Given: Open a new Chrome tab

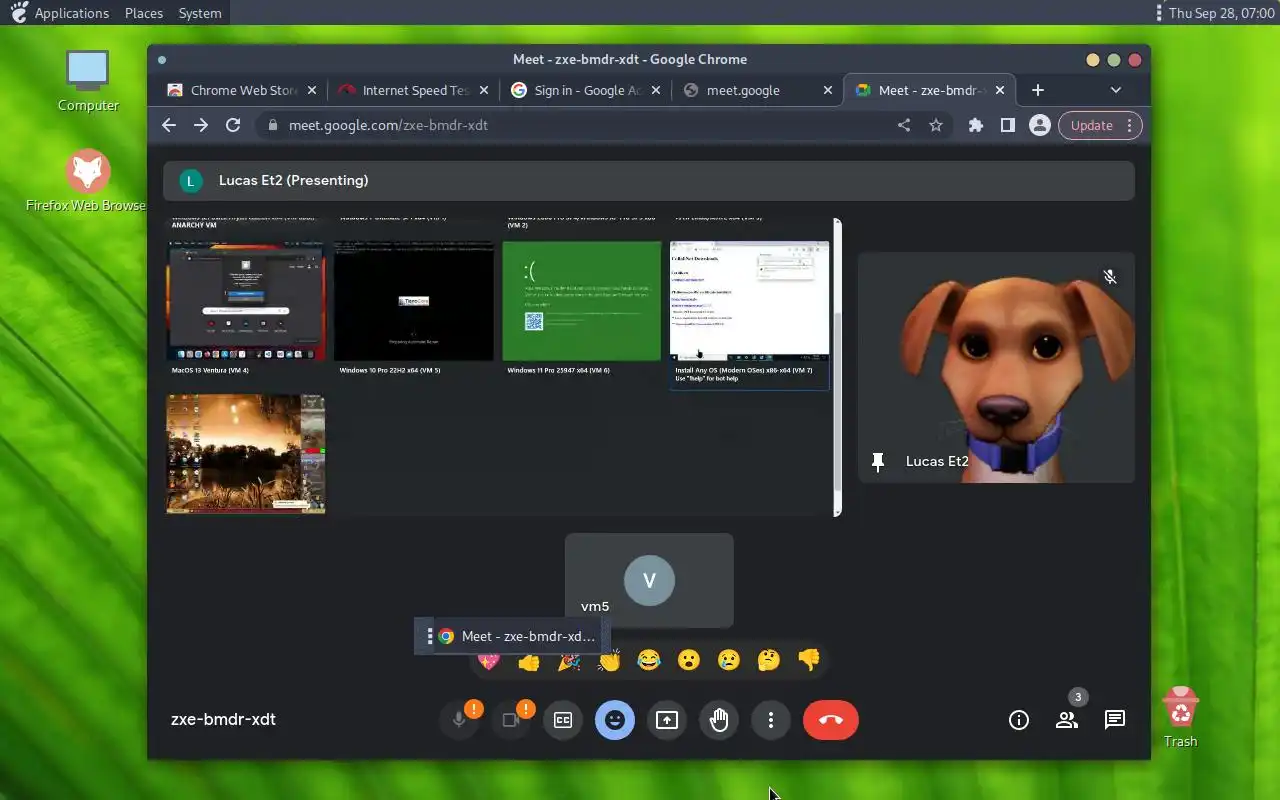Looking at the screenshot, I should (1038, 90).
